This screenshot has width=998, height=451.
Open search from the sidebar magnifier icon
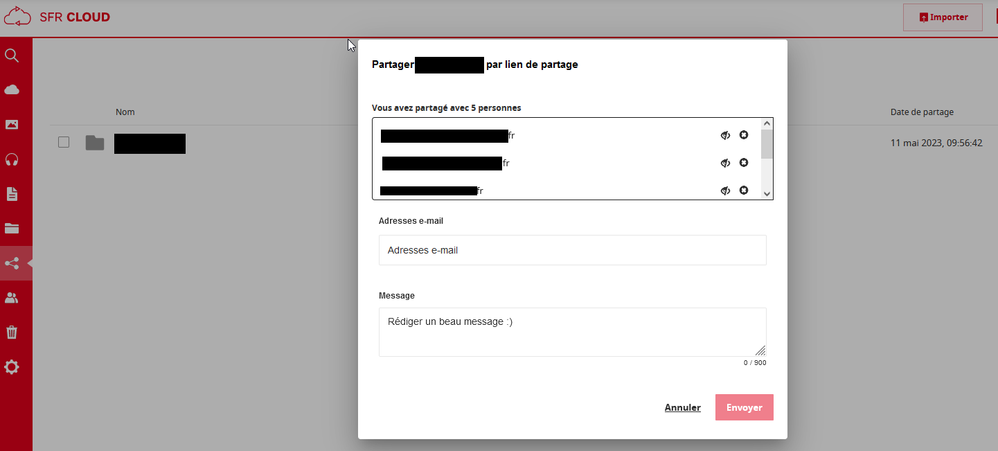coord(12,55)
